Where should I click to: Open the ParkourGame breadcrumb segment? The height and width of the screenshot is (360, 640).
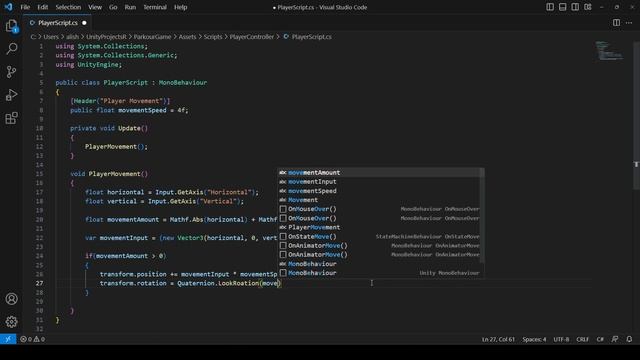152,37
